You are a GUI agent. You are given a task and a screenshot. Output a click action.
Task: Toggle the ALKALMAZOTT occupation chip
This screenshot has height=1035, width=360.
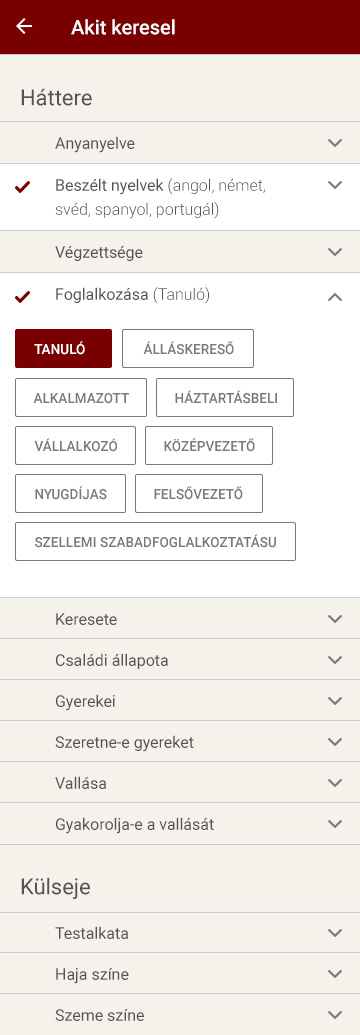tap(81, 397)
